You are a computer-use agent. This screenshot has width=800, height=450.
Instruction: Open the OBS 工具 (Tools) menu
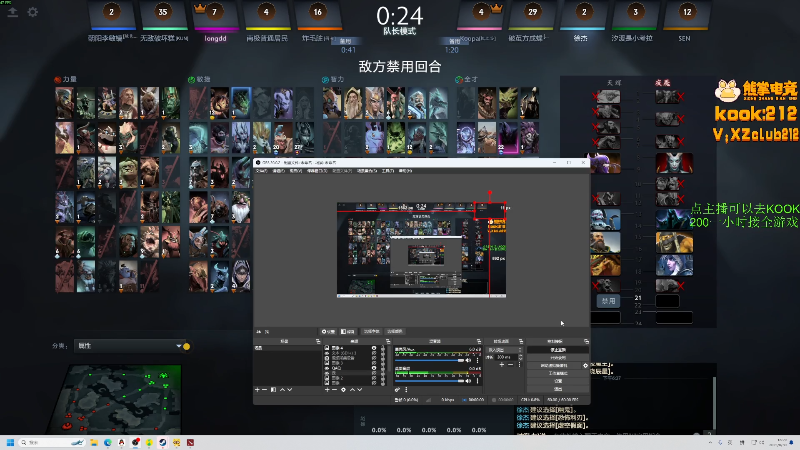(388, 170)
